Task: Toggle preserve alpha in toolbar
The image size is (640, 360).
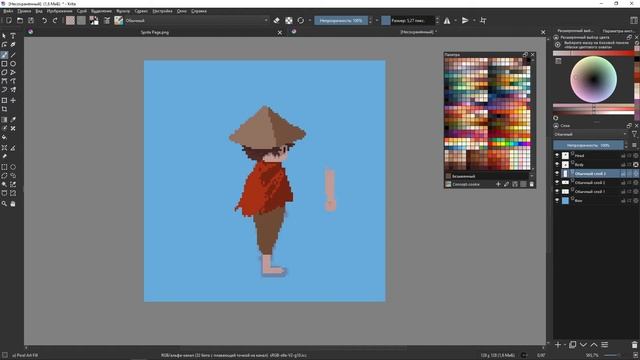Action: (x=289, y=20)
